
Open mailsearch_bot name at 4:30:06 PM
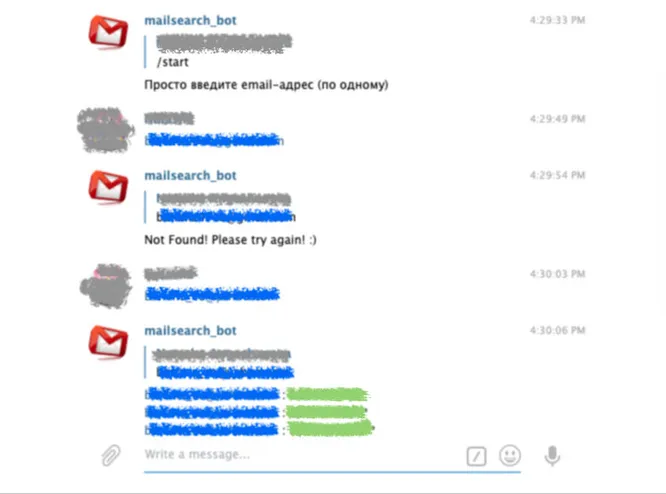coord(190,330)
